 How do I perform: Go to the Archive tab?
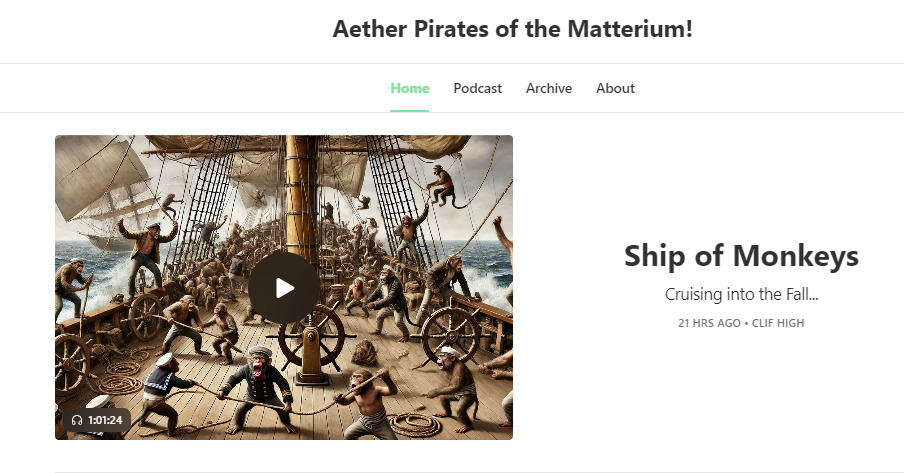point(549,88)
